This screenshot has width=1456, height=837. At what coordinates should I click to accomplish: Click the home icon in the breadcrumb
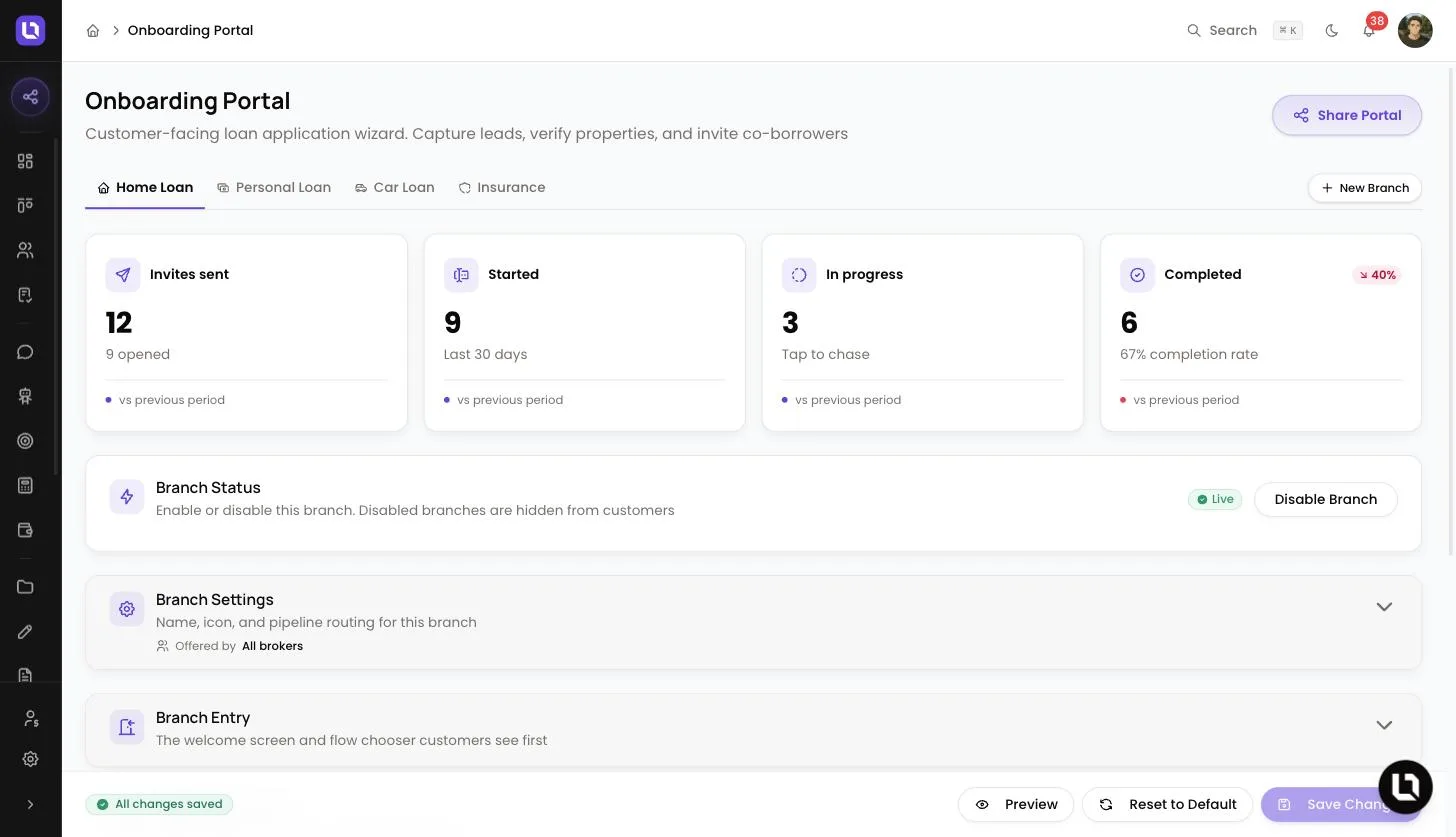(93, 31)
